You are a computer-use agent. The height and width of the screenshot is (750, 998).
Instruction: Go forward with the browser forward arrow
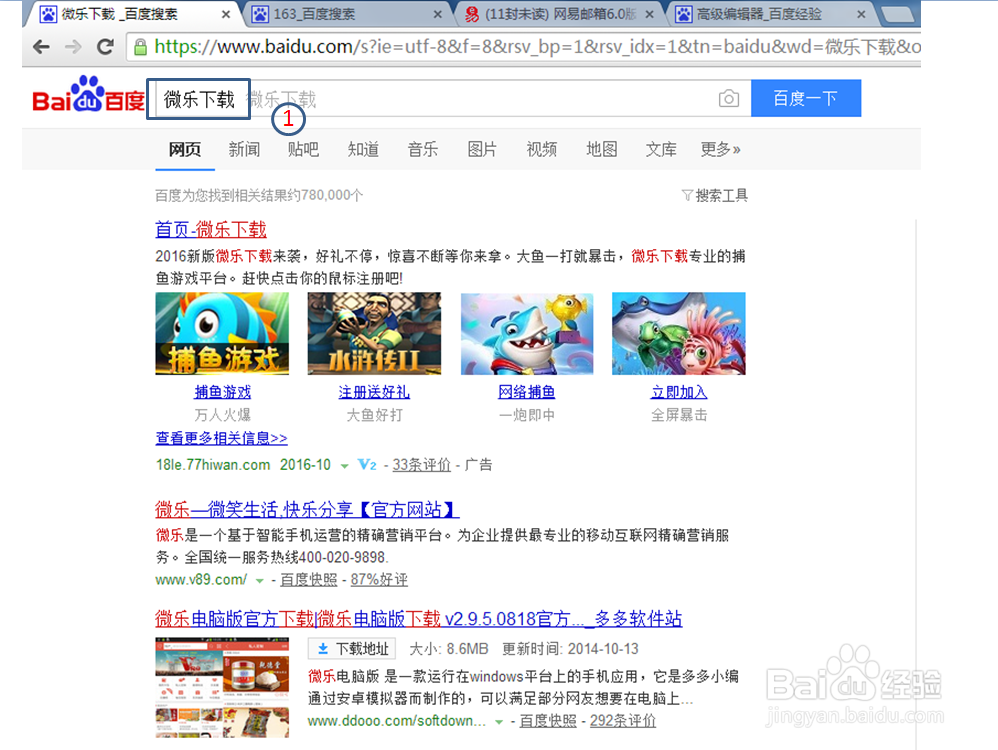(73, 46)
